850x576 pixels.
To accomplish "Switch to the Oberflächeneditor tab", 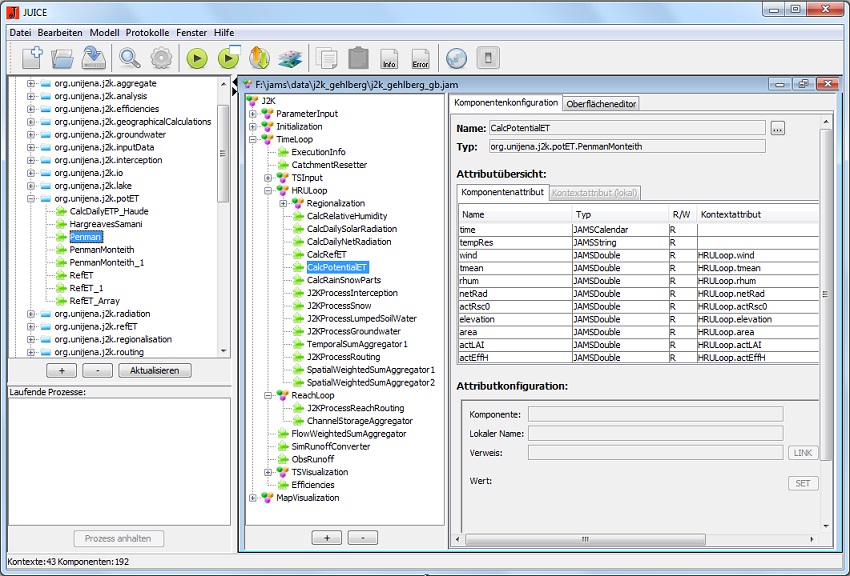I will point(600,103).
